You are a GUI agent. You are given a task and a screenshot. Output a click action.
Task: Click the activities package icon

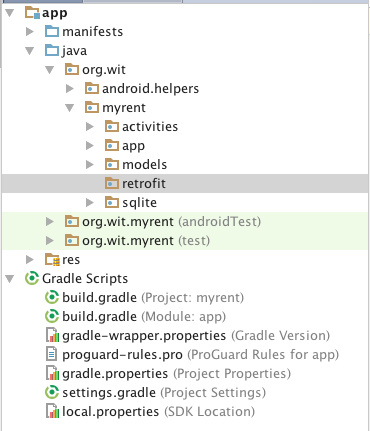tap(112, 126)
